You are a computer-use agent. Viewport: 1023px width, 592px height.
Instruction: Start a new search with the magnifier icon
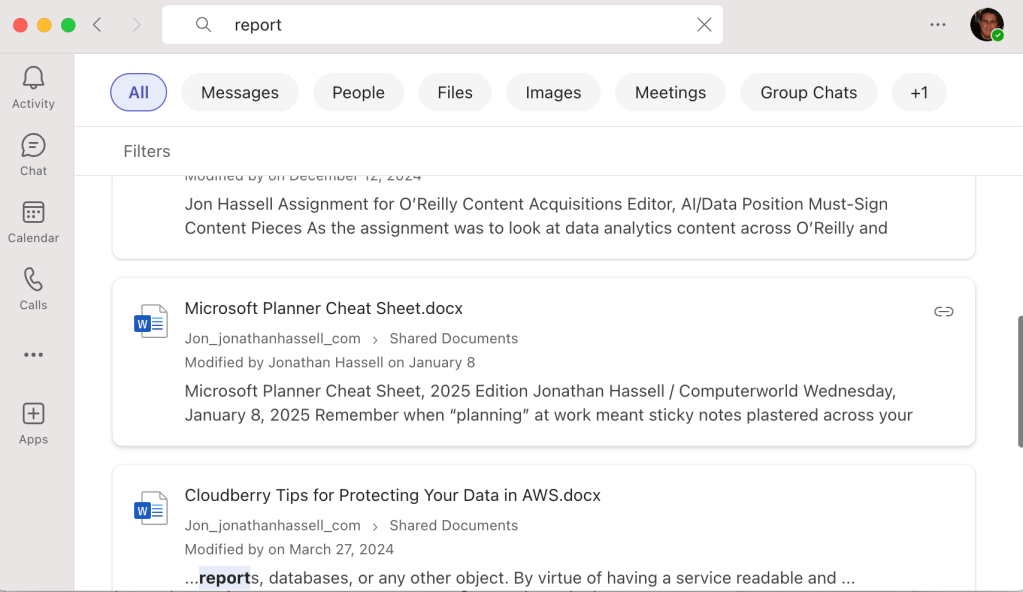[203, 24]
